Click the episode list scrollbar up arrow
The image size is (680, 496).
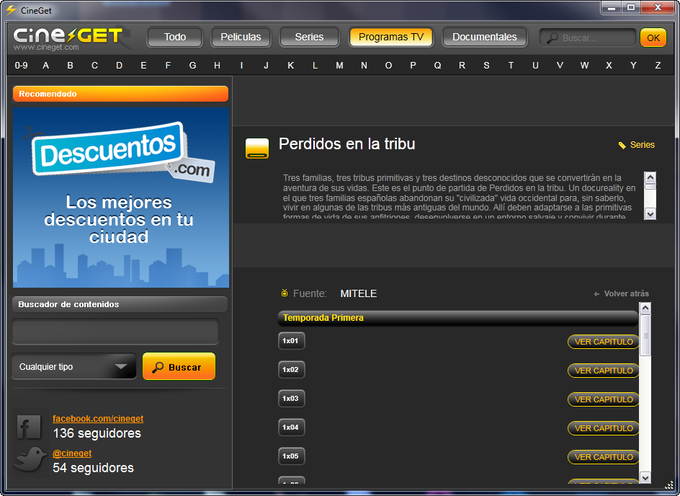(x=645, y=308)
